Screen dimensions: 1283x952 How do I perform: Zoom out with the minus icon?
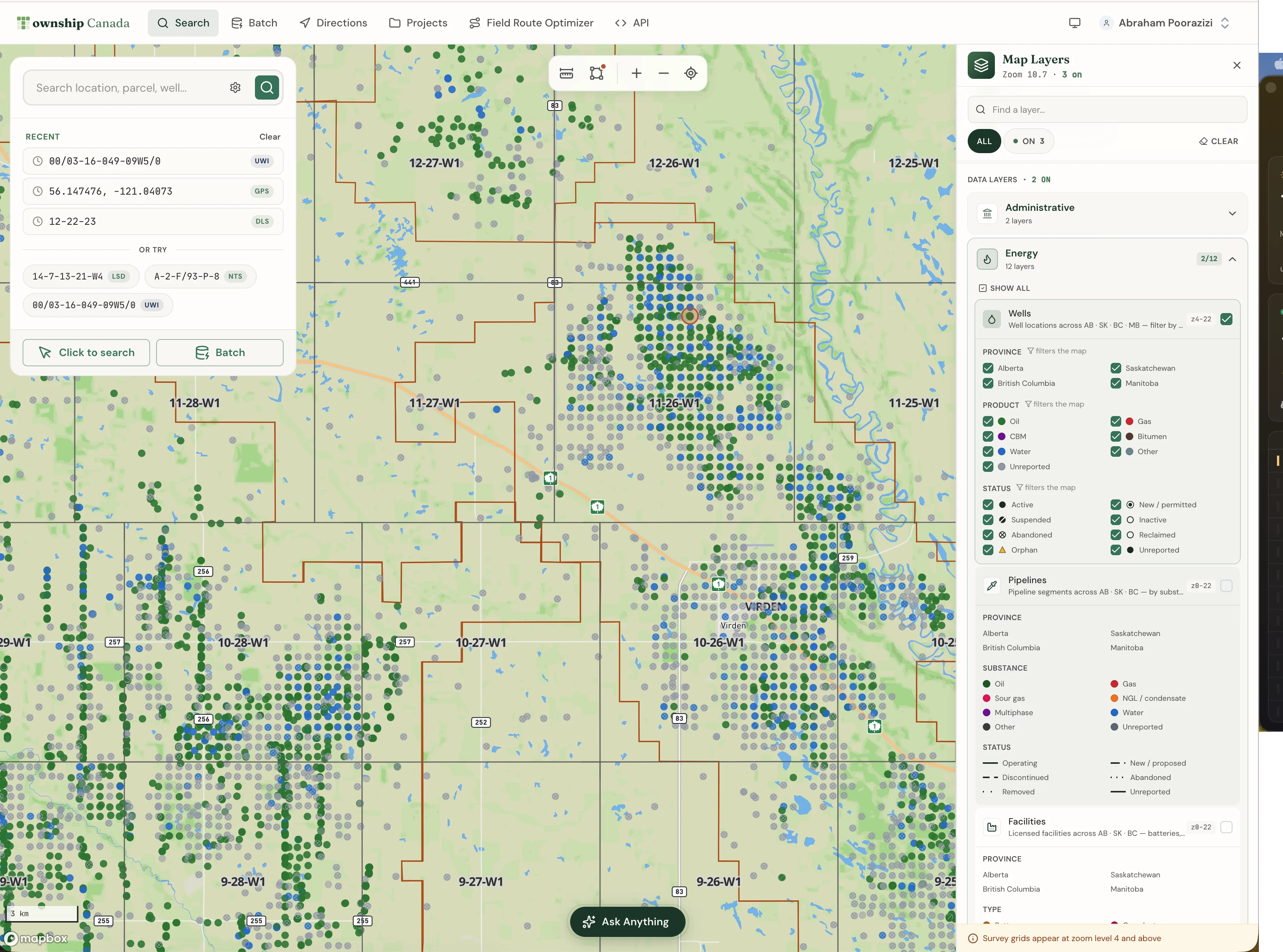click(664, 73)
